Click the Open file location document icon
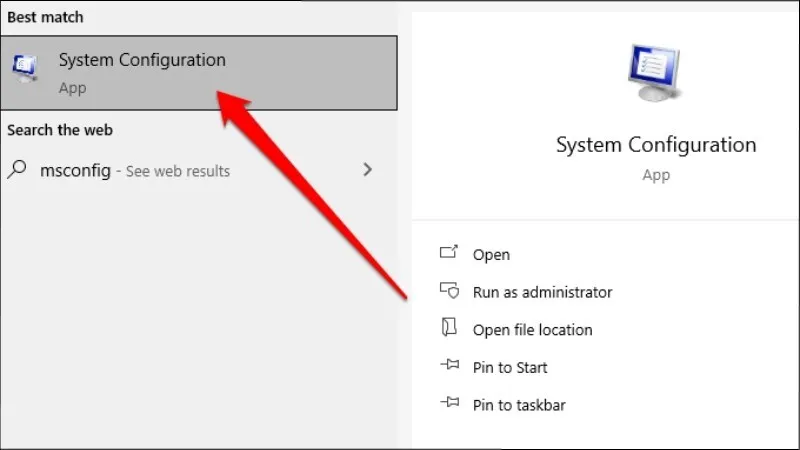 pos(449,329)
